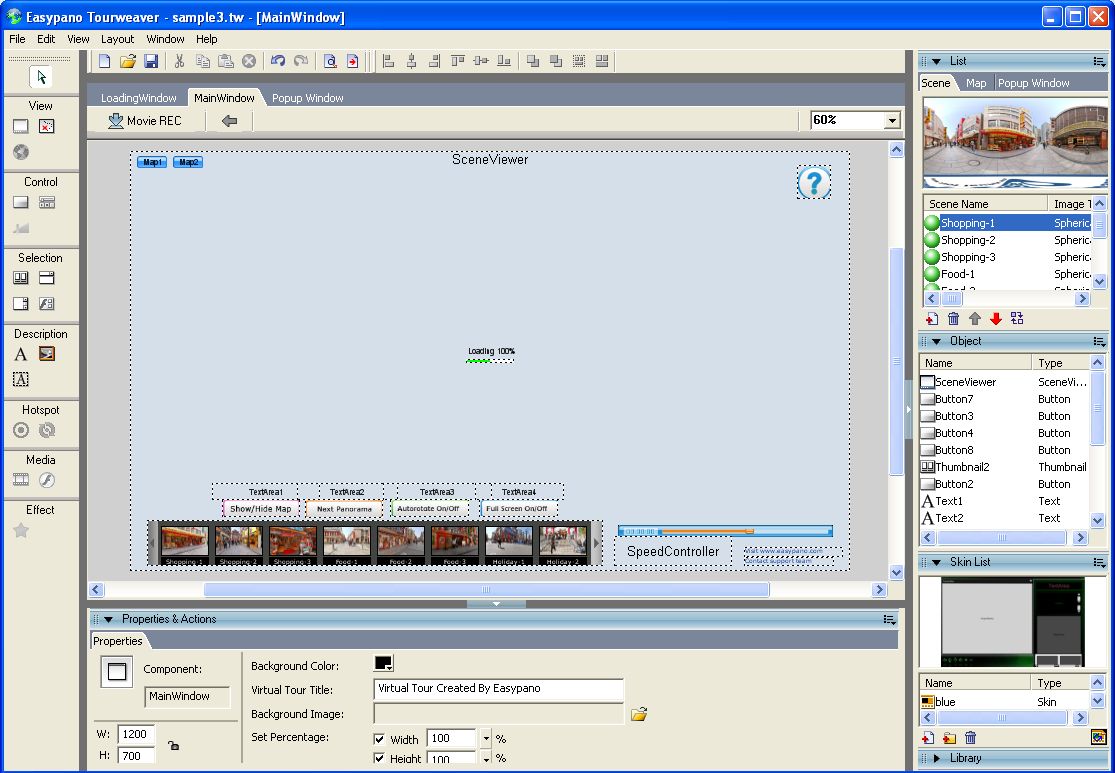Click the Shopping-3 thumbnail in strip
Screen dimensions: 1115x773
pyautogui.click(x=292, y=542)
